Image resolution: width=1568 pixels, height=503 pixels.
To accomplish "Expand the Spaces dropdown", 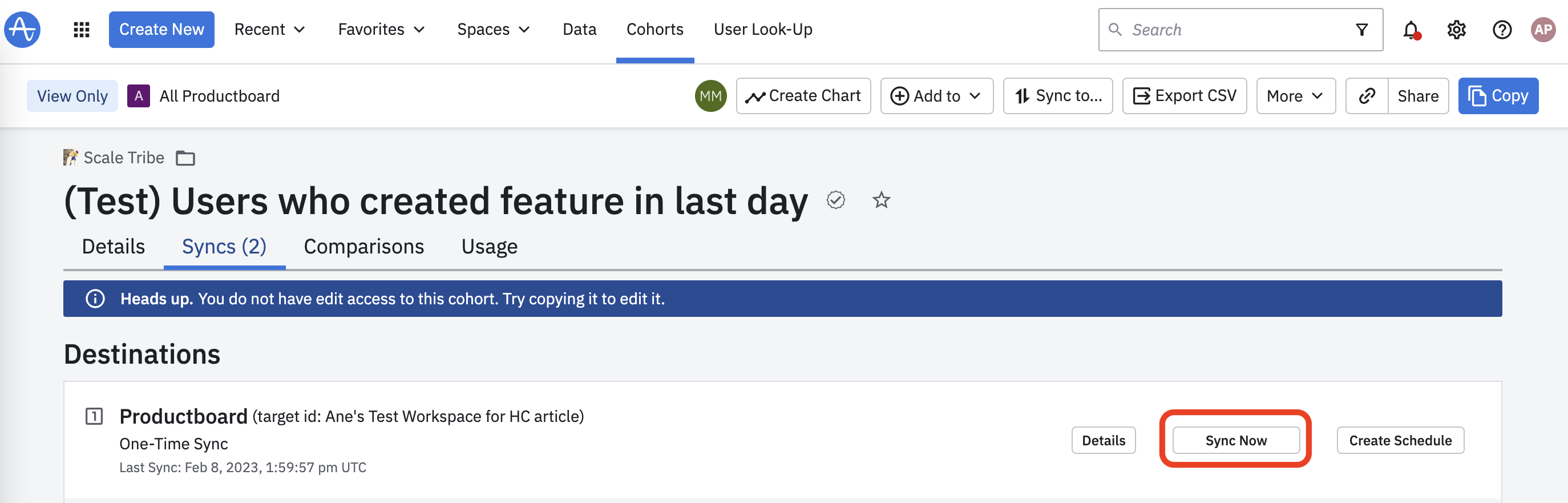I will pyautogui.click(x=493, y=29).
